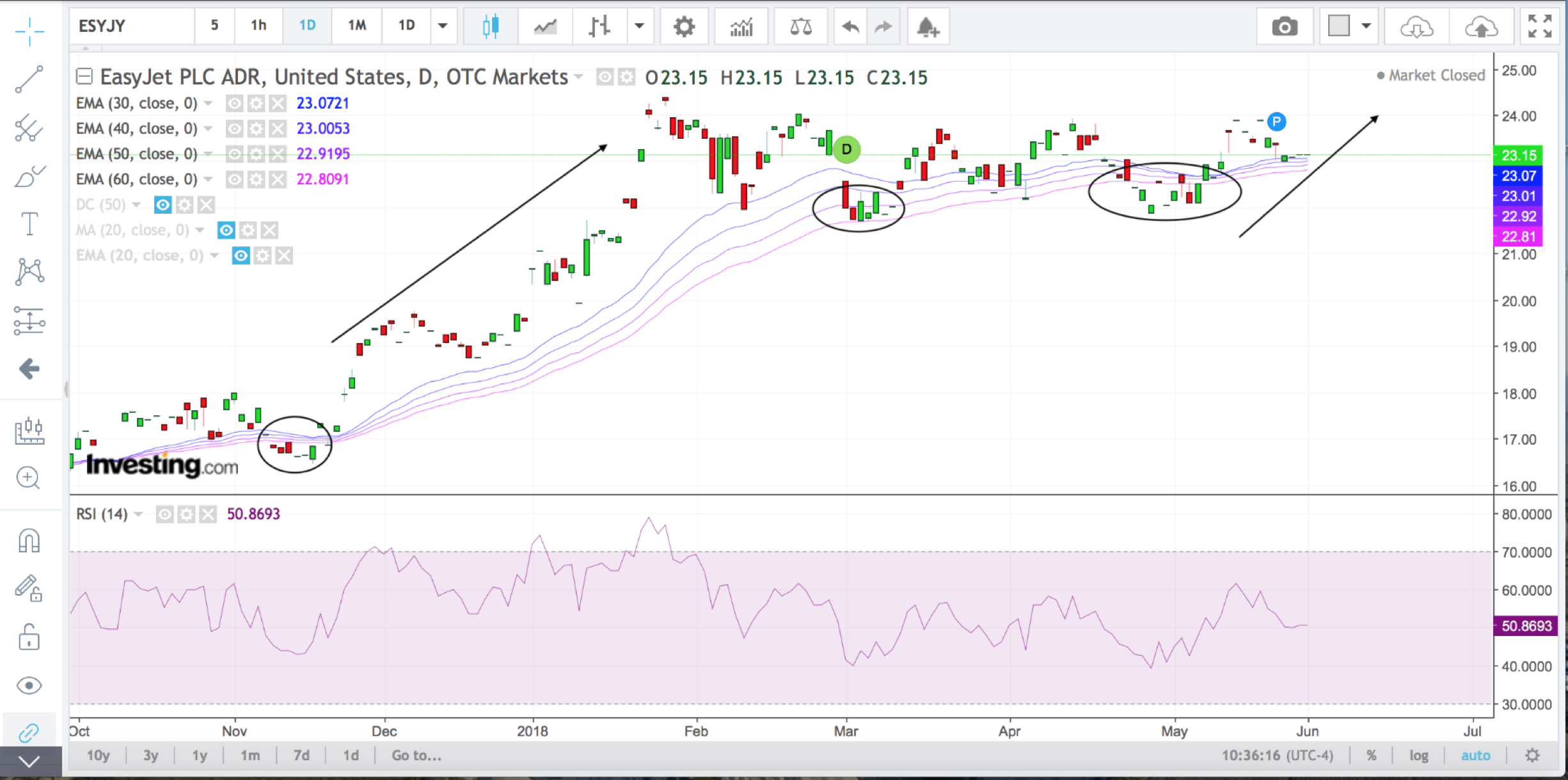Image resolution: width=1568 pixels, height=780 pixels.
Task: Select the bar chart style icon
Action: point(599,26)
